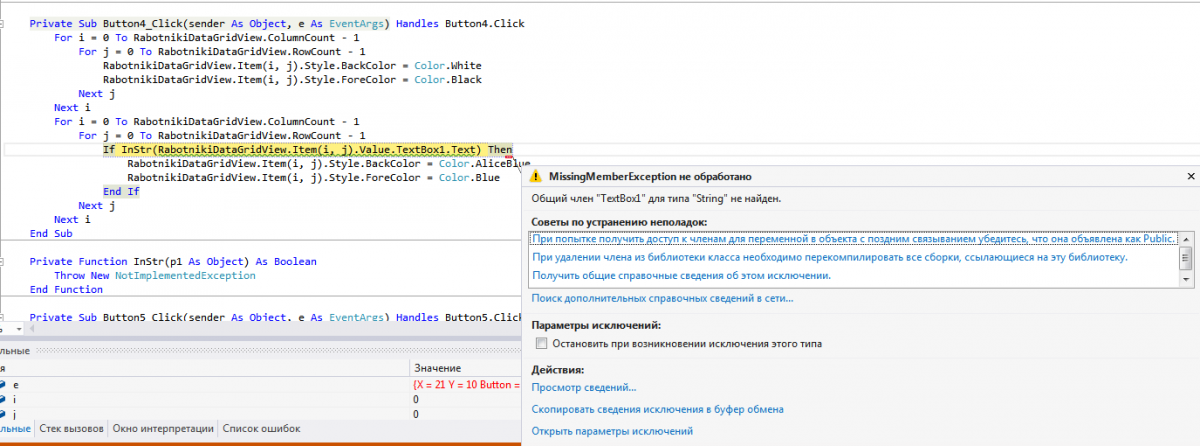This screenshot has height=446, width=1200.
Task: Tick 'Остановить при возникновении исключения этого типа' checkbox
Action: click(x=541, y=344)
